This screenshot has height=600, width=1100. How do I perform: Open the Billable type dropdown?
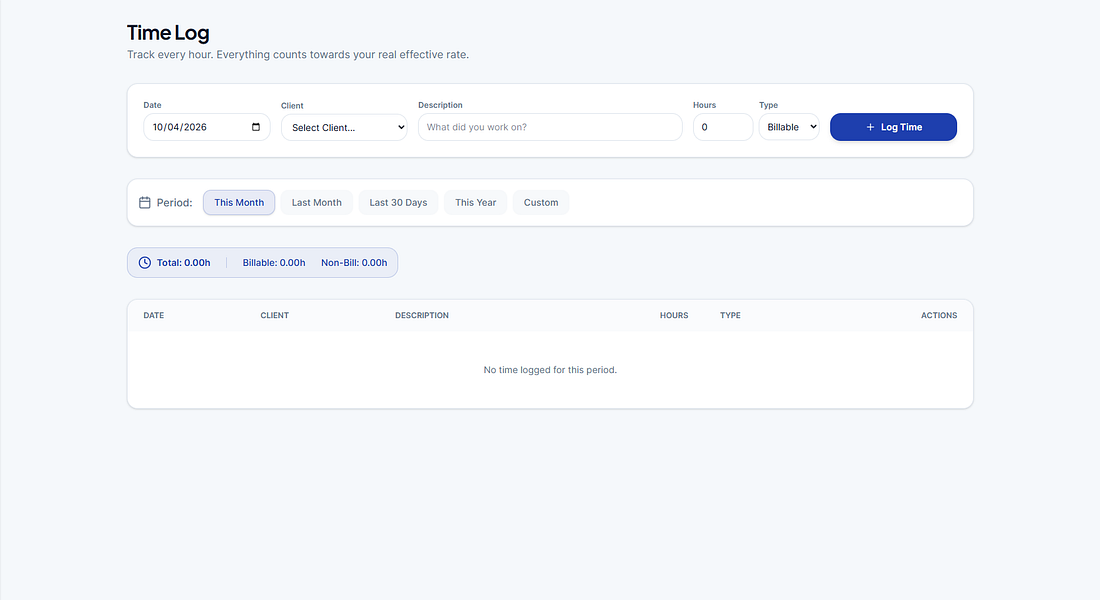coord(789,127)
